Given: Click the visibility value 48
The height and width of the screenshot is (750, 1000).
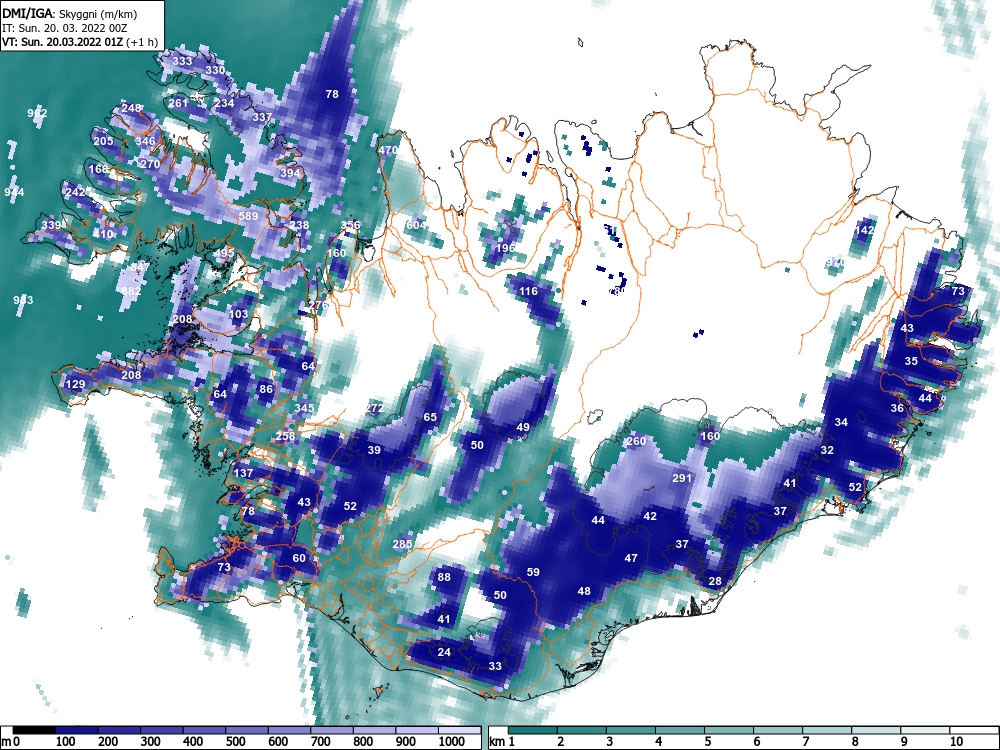Looking at the screenshot, I should click(x=584, y=591).
